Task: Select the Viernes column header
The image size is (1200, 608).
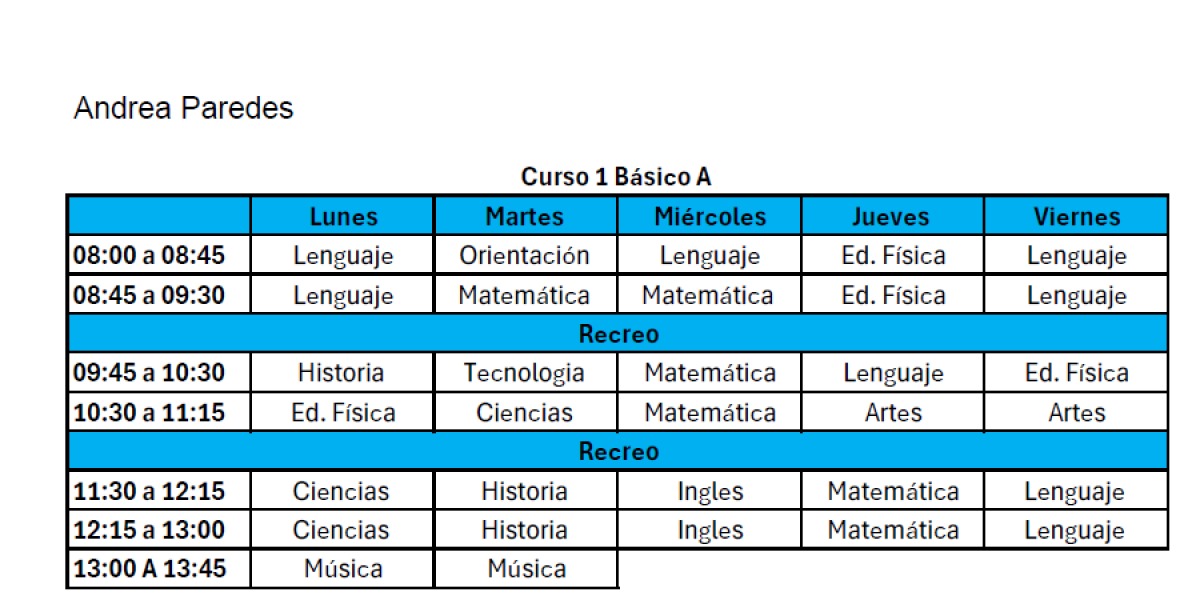Action: [x=1076, y=216]
